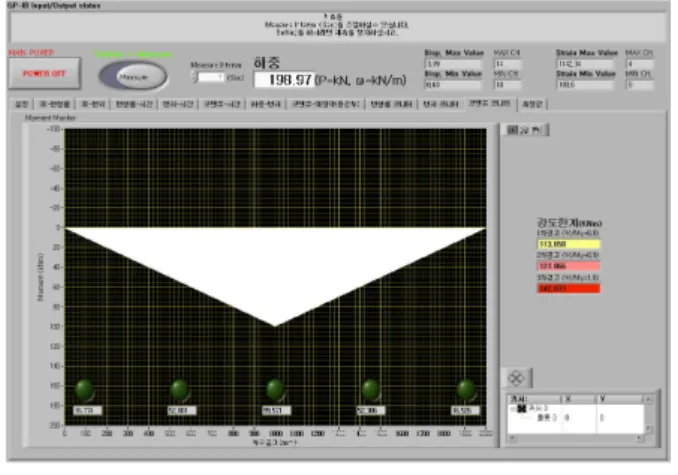Click the load value field showing 198.97
Viewport: 678px width, 475px height.
(285, 80)
